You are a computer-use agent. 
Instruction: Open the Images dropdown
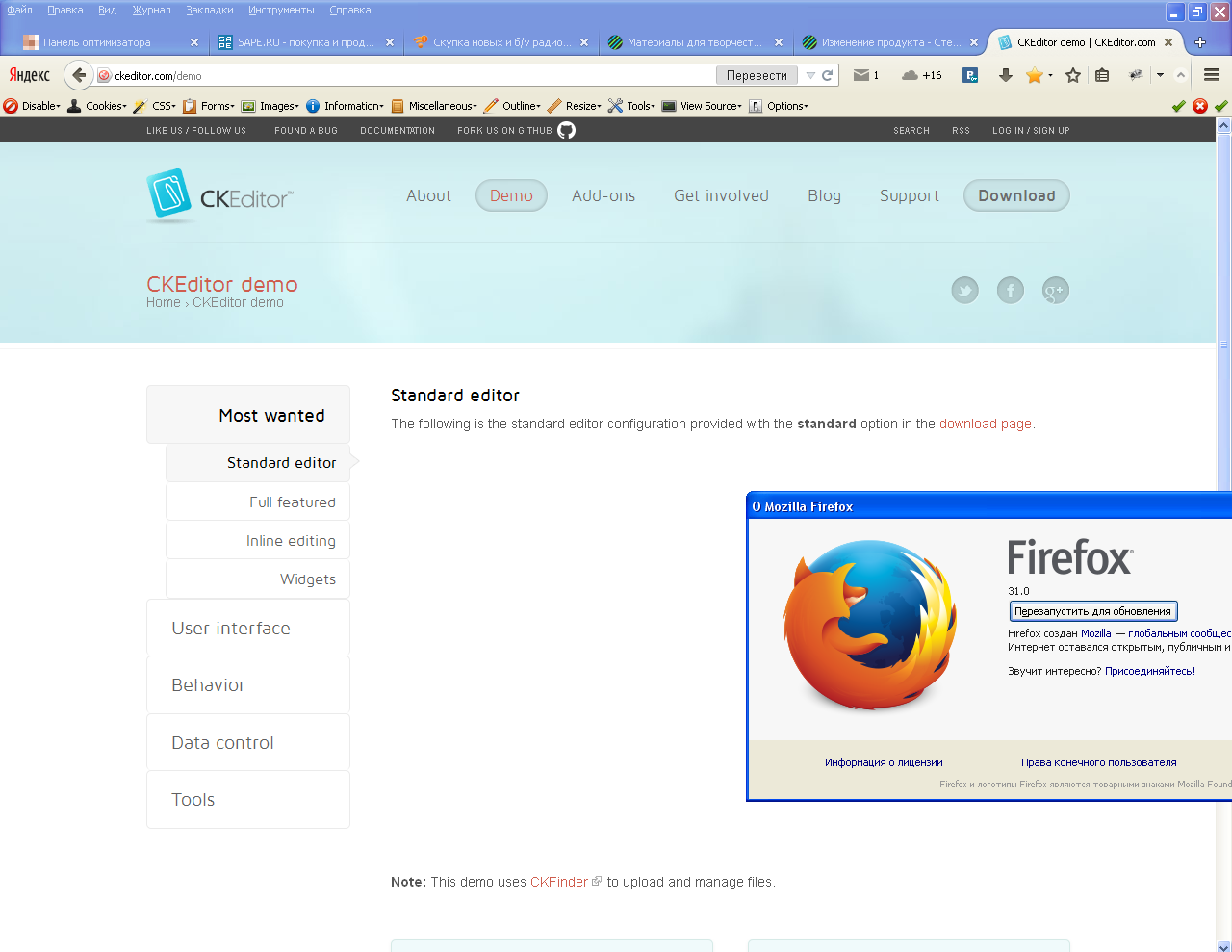(270, 106)
